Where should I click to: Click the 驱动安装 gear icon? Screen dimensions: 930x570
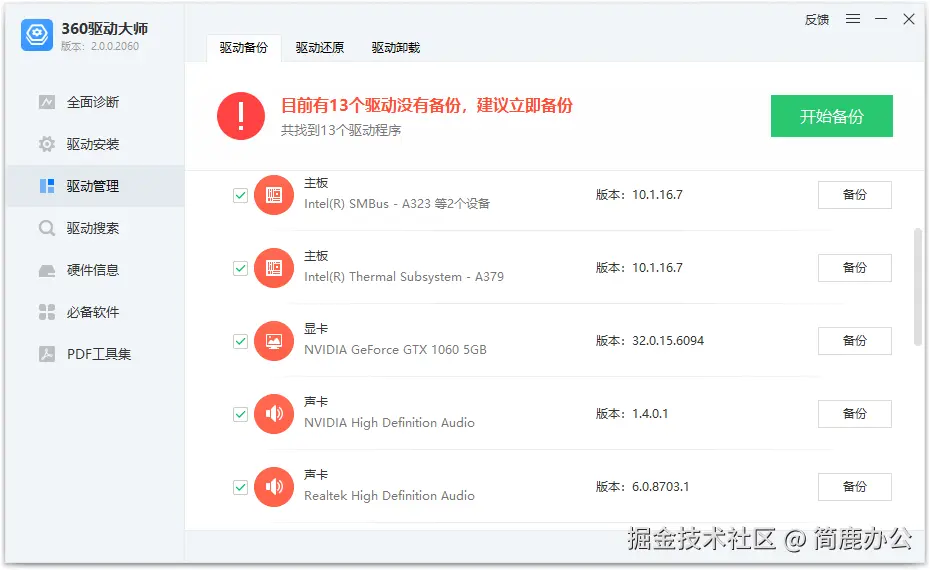(x=47, y=144)
